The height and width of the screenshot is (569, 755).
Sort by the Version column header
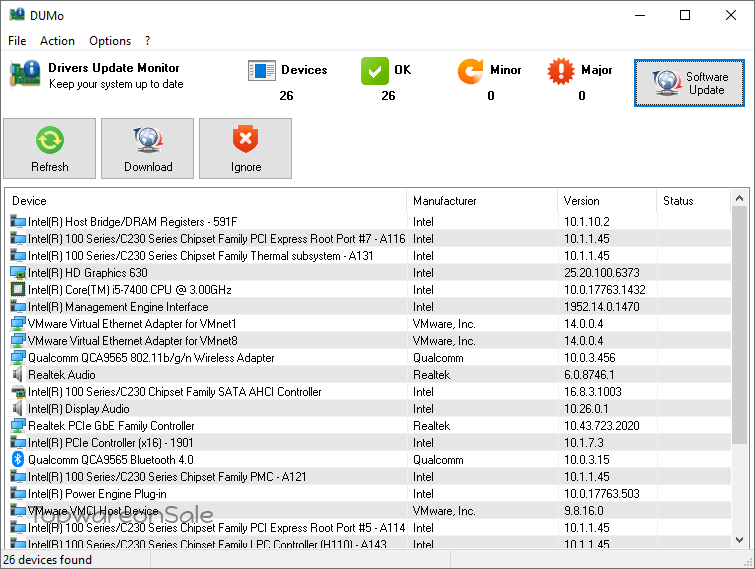point(607,201)
